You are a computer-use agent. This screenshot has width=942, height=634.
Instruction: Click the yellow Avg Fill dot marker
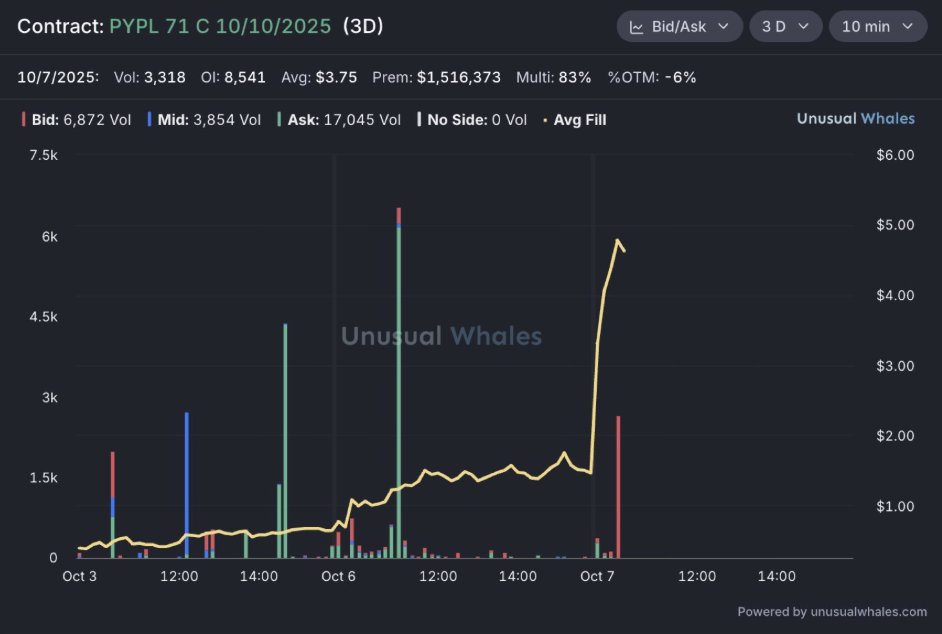[545, 120]
